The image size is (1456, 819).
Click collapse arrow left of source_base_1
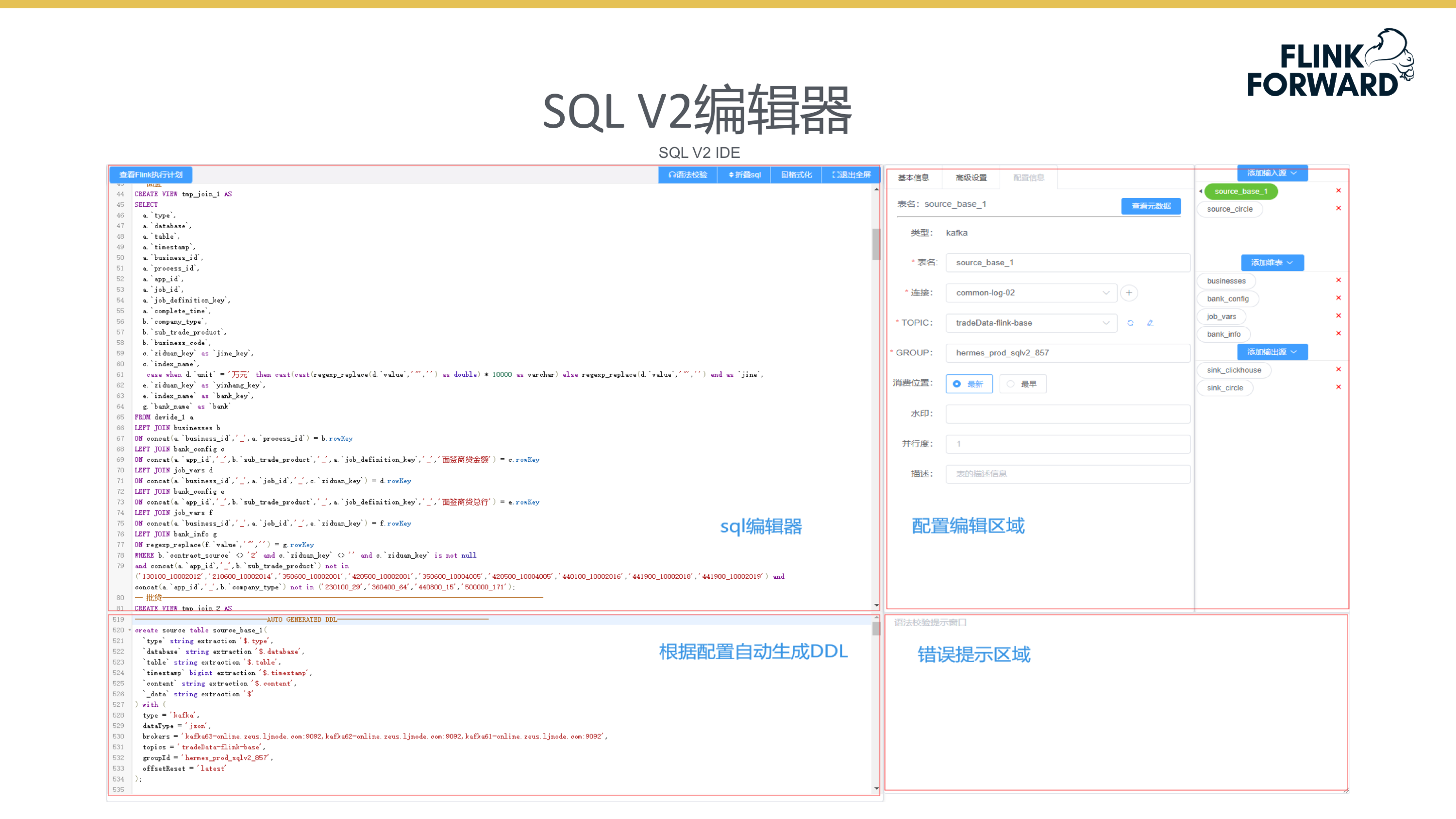click(1201, 191)
